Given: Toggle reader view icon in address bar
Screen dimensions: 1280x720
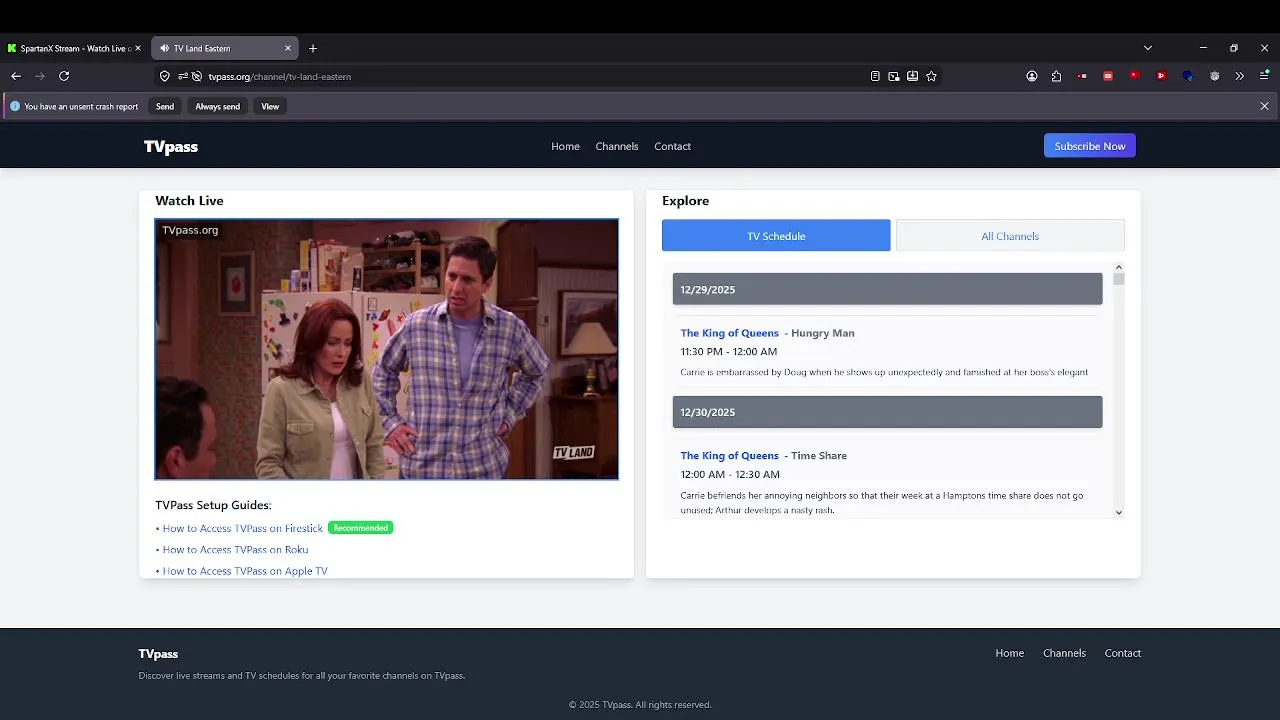Looking at the screenshot, I should 875,76.
